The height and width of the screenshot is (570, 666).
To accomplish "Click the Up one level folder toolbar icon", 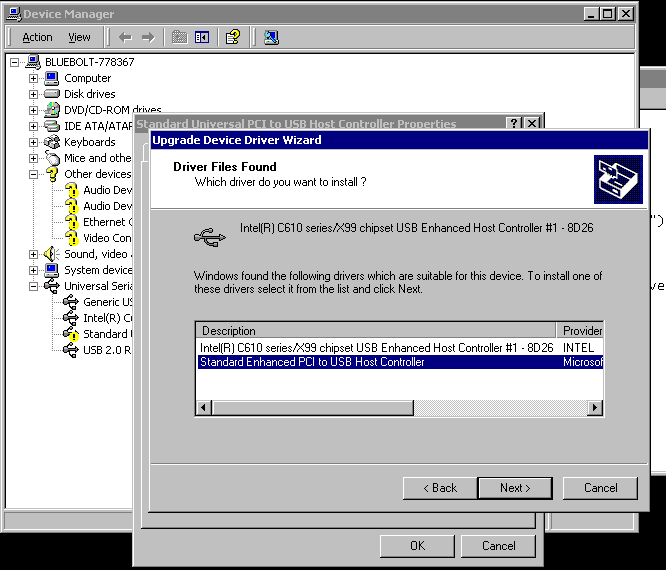I will 180,37.
